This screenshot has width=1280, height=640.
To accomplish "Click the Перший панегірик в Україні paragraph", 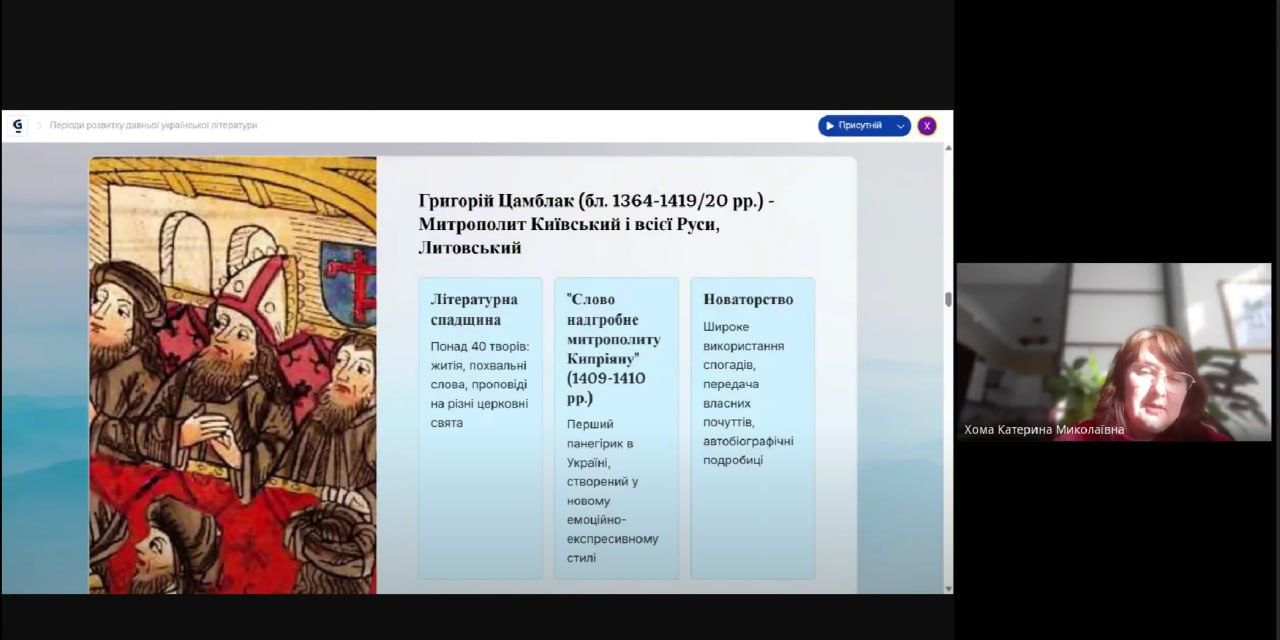I will coord(612,490).
